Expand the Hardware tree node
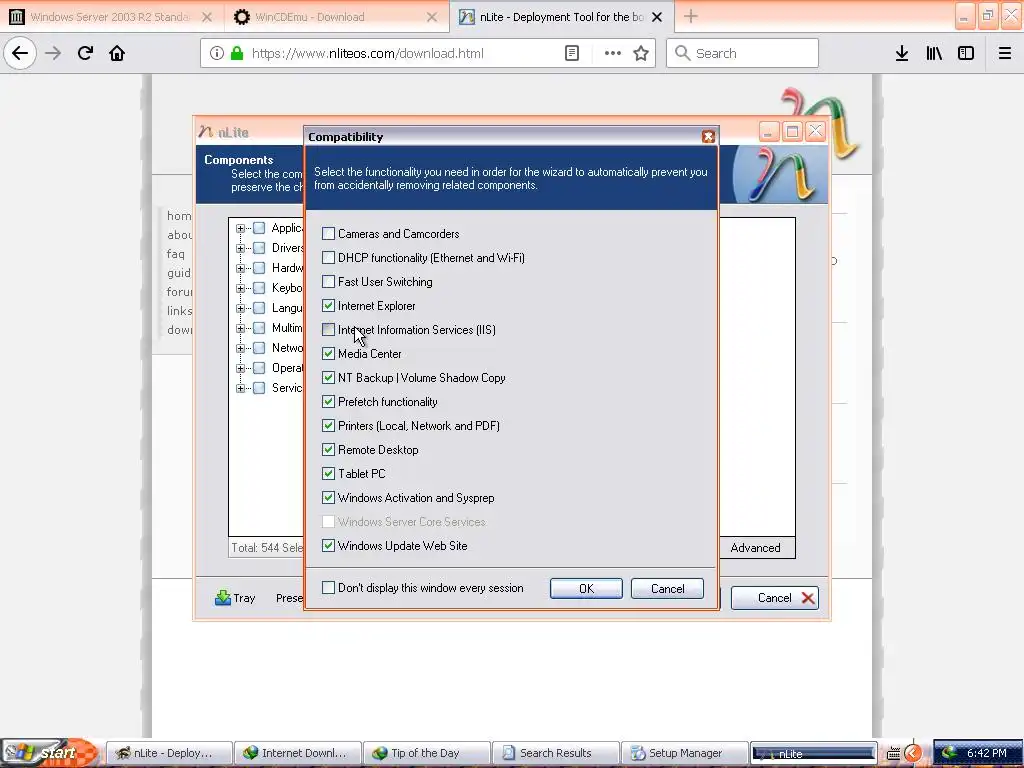This screenshot has height=768, width=1024. [240, 268]
